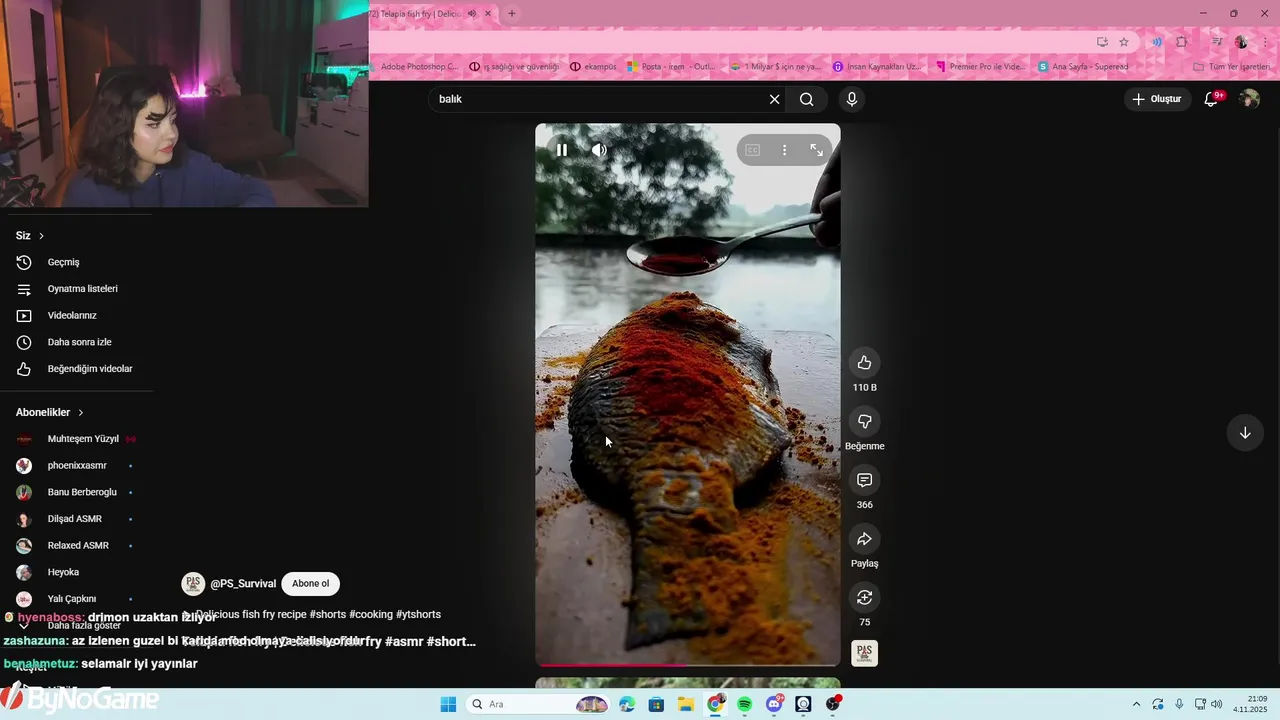Open phoenixxasmr subscription channel
1280x720 pixels.
pyautogui.click(x=78, y=465)
